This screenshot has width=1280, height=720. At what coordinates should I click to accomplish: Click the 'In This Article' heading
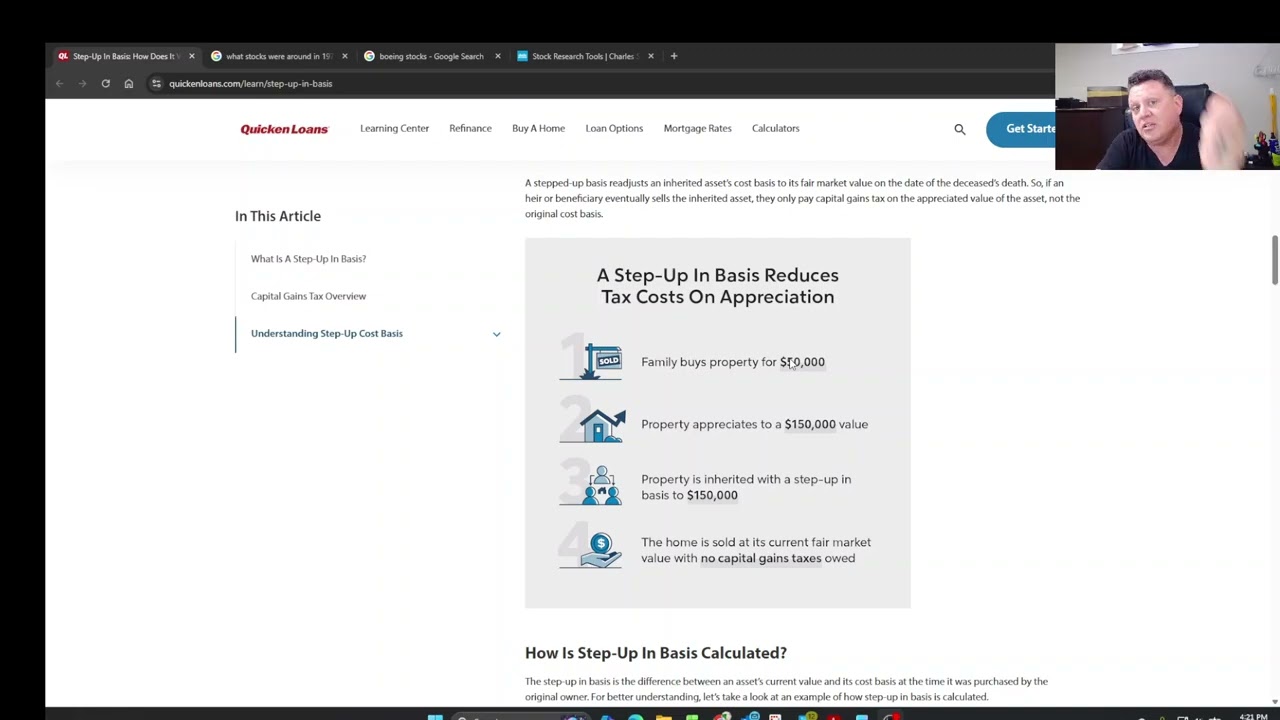point(278,216)
